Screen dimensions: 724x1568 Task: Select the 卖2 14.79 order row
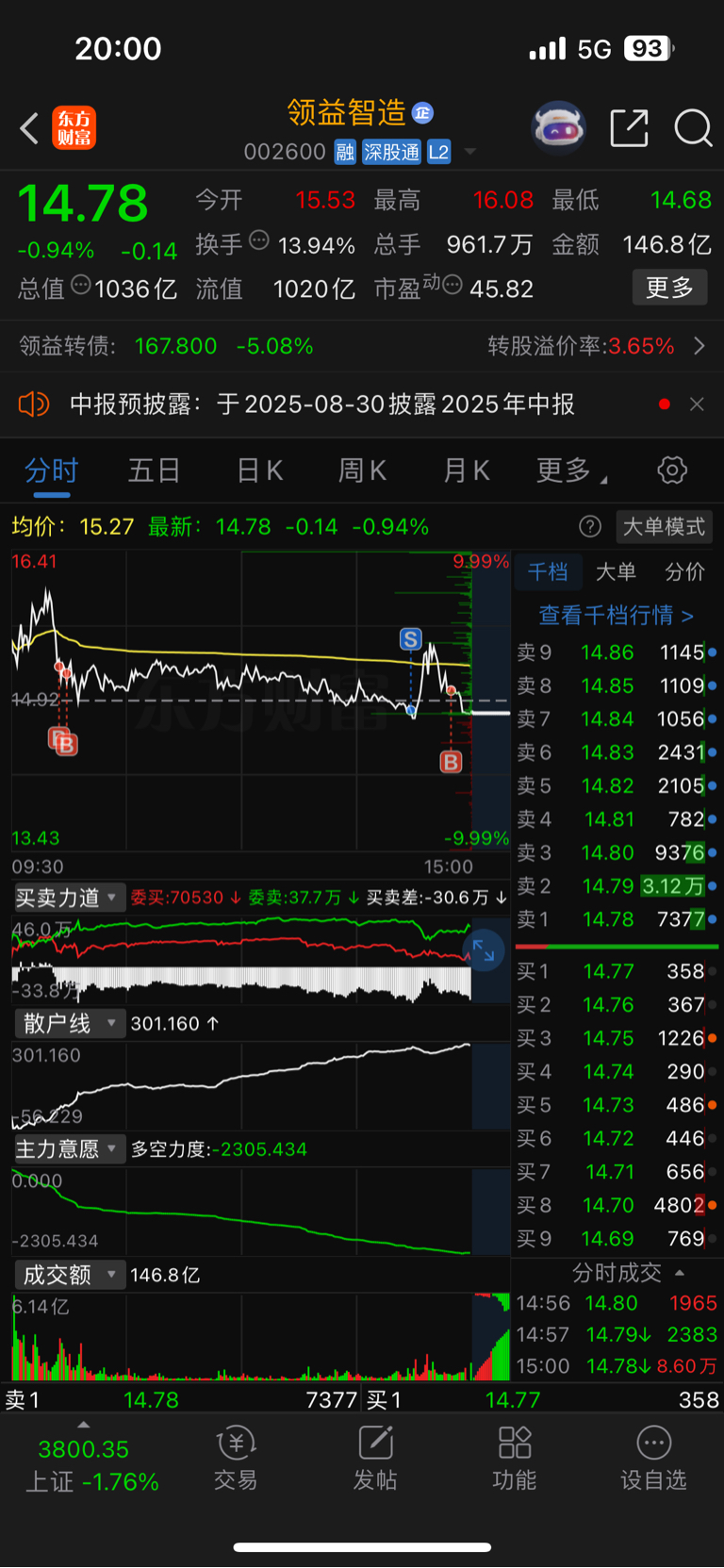click(x=616, y=886)
